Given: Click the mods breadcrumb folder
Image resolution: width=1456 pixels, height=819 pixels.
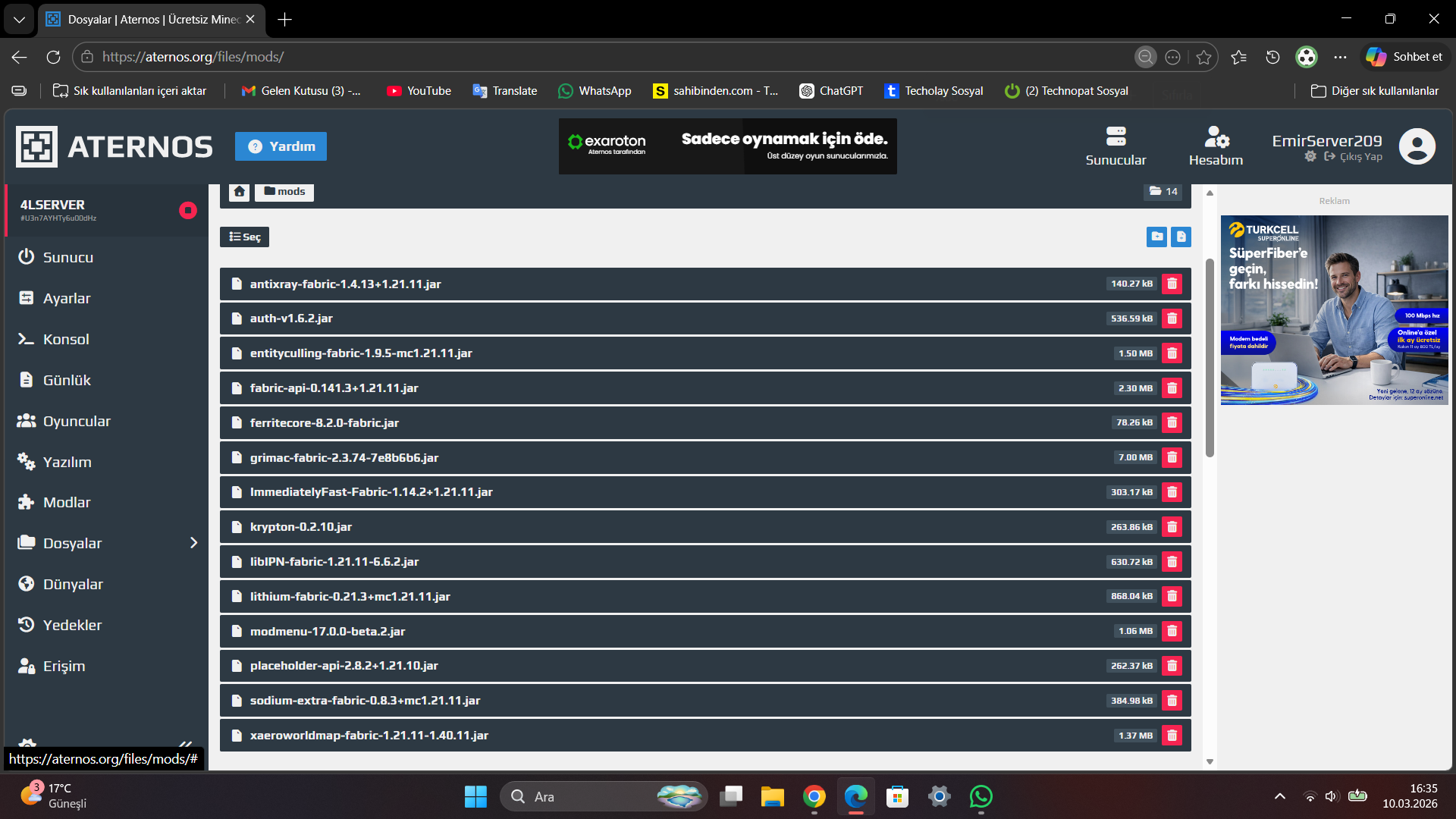Looking at the screenshot, I should coord(284,192).
